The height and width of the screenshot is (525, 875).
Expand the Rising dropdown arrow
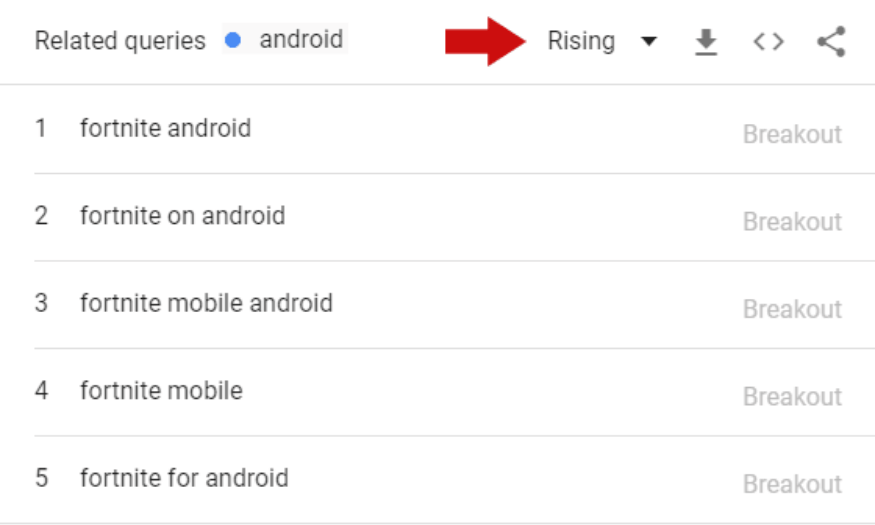point(648,41)
